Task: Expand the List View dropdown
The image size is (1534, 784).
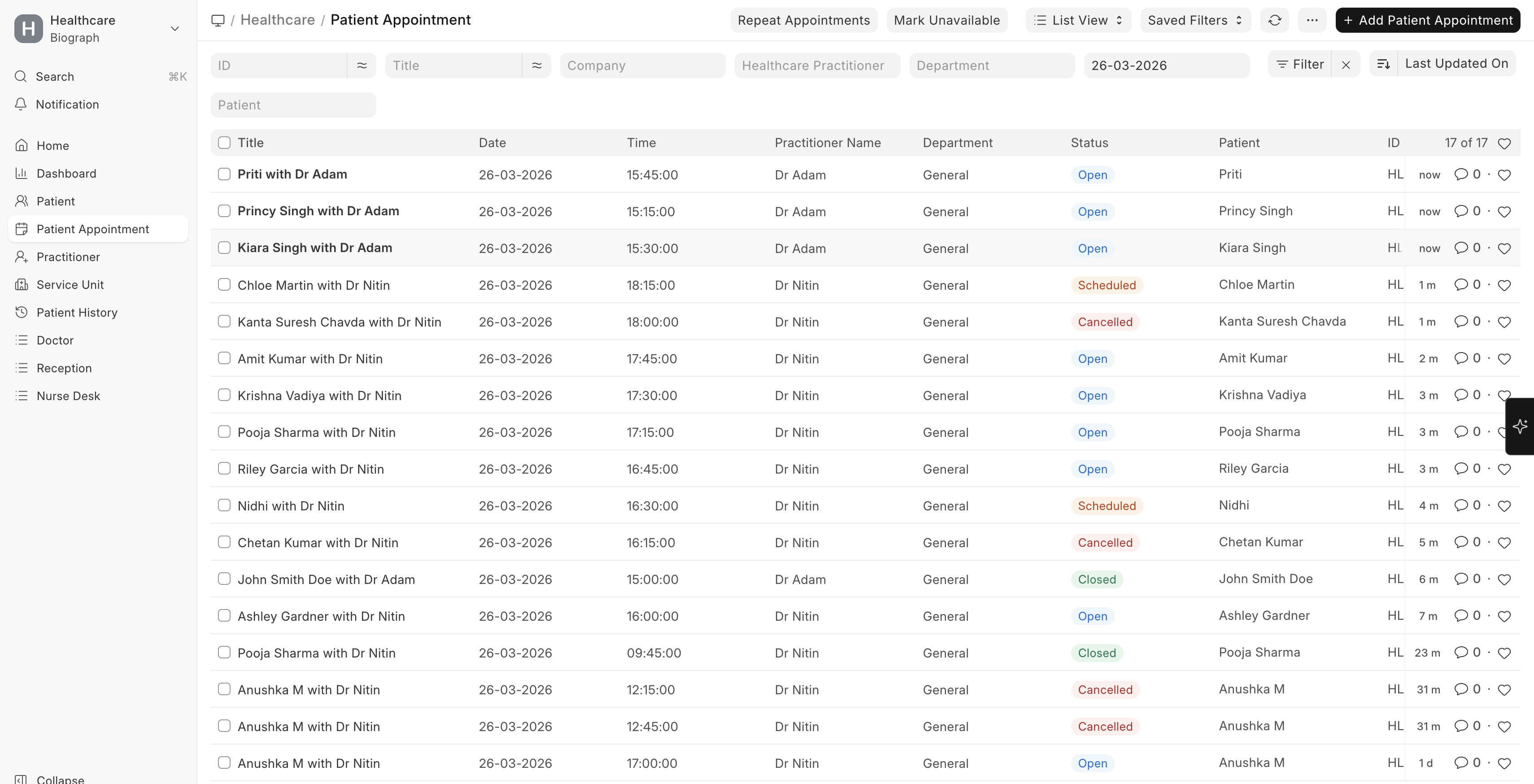Action: tap(1078, 20)
